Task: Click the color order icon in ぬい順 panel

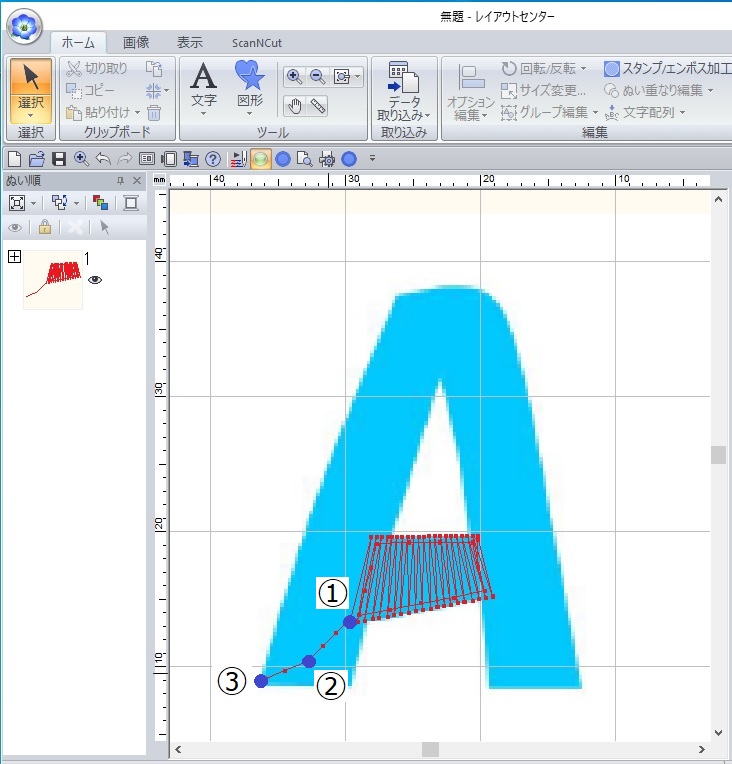Action: 100,203
